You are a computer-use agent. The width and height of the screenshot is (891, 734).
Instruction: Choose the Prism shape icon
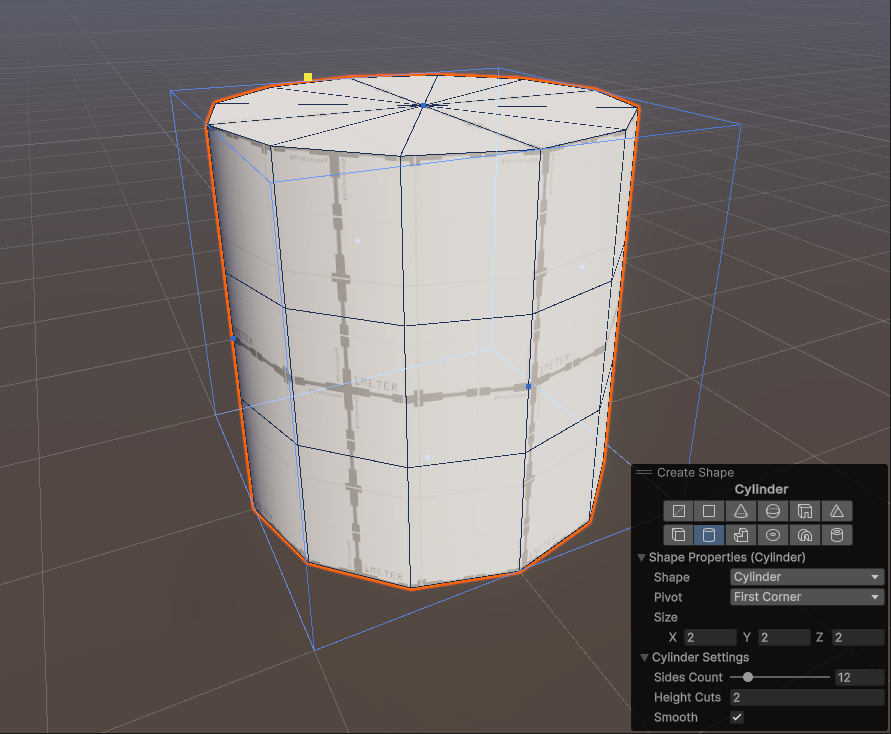pyautogui.click(x=837, y=511)
